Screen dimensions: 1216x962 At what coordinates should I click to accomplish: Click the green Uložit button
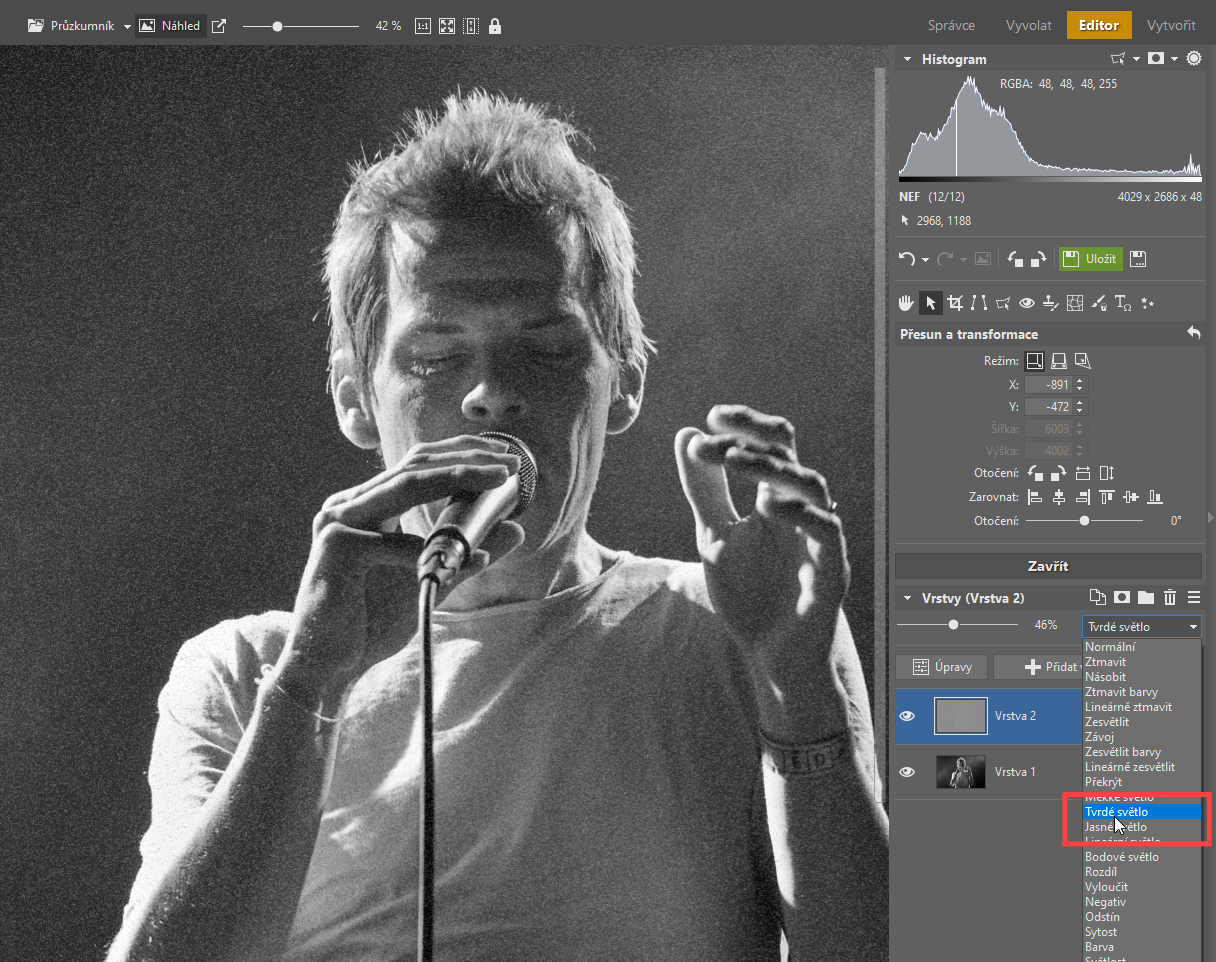[x=1091, y=259]
